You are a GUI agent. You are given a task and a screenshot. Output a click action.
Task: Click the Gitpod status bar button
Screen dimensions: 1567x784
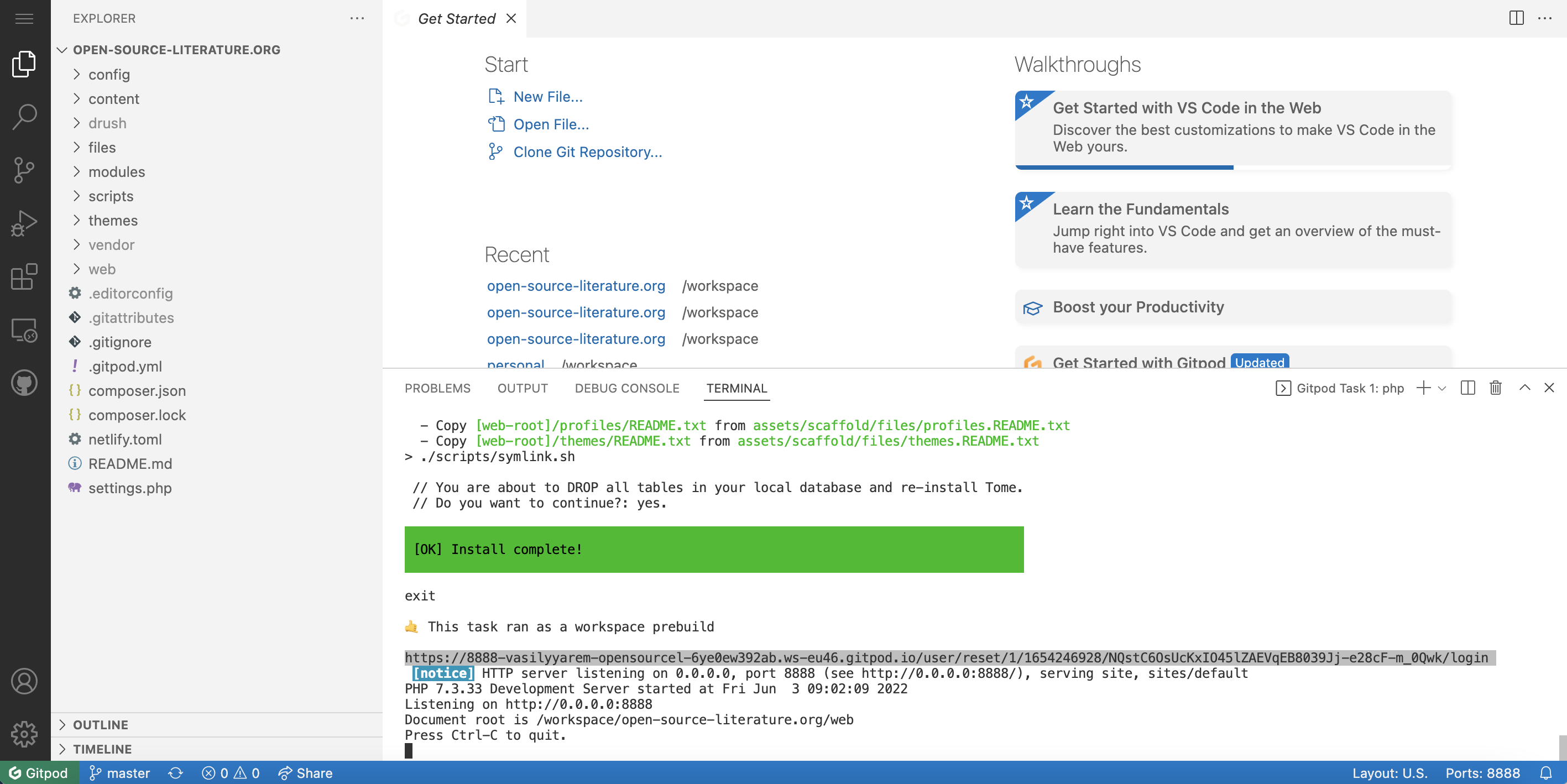point(39,772)
